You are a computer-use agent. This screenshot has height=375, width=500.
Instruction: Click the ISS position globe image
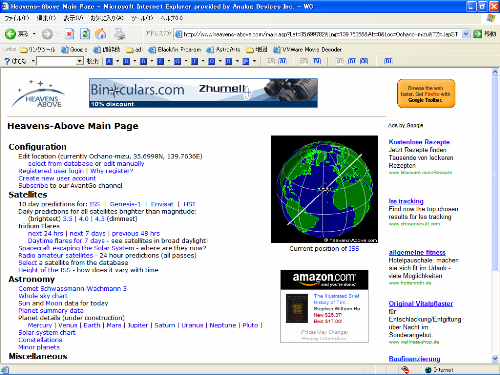324,189
